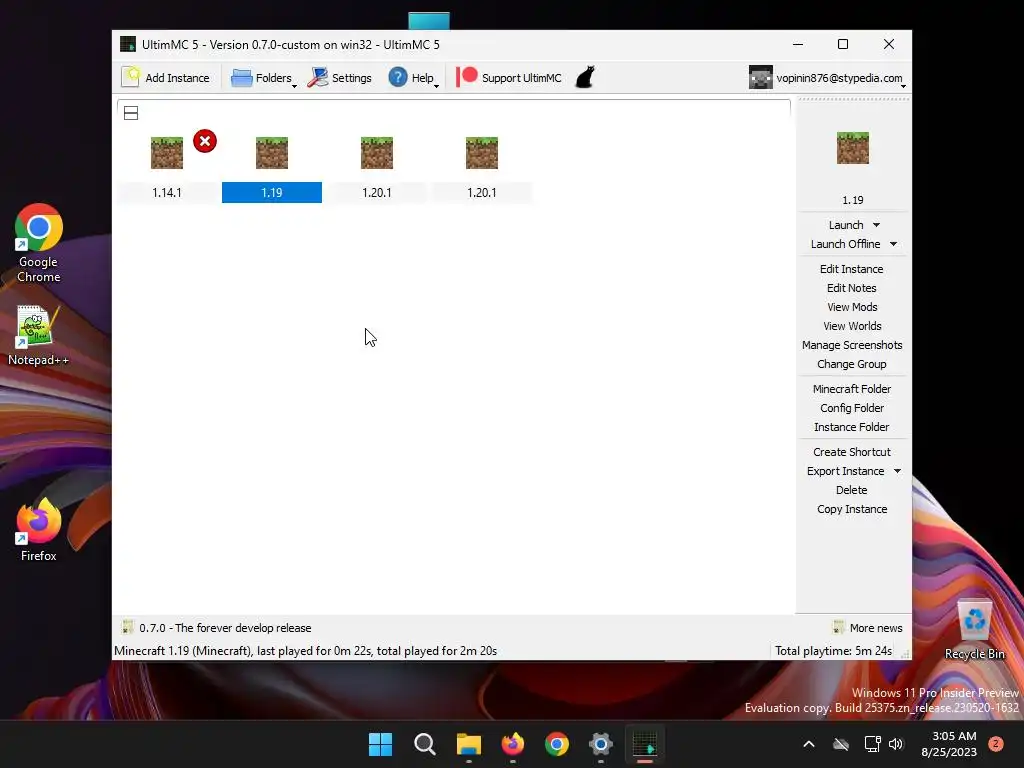Image resolution: width=1024 pixels, height=768 pixels.
Task: Open the Recycle Bin on desktop
Action: pyautogui.click(x=974, y=630)
